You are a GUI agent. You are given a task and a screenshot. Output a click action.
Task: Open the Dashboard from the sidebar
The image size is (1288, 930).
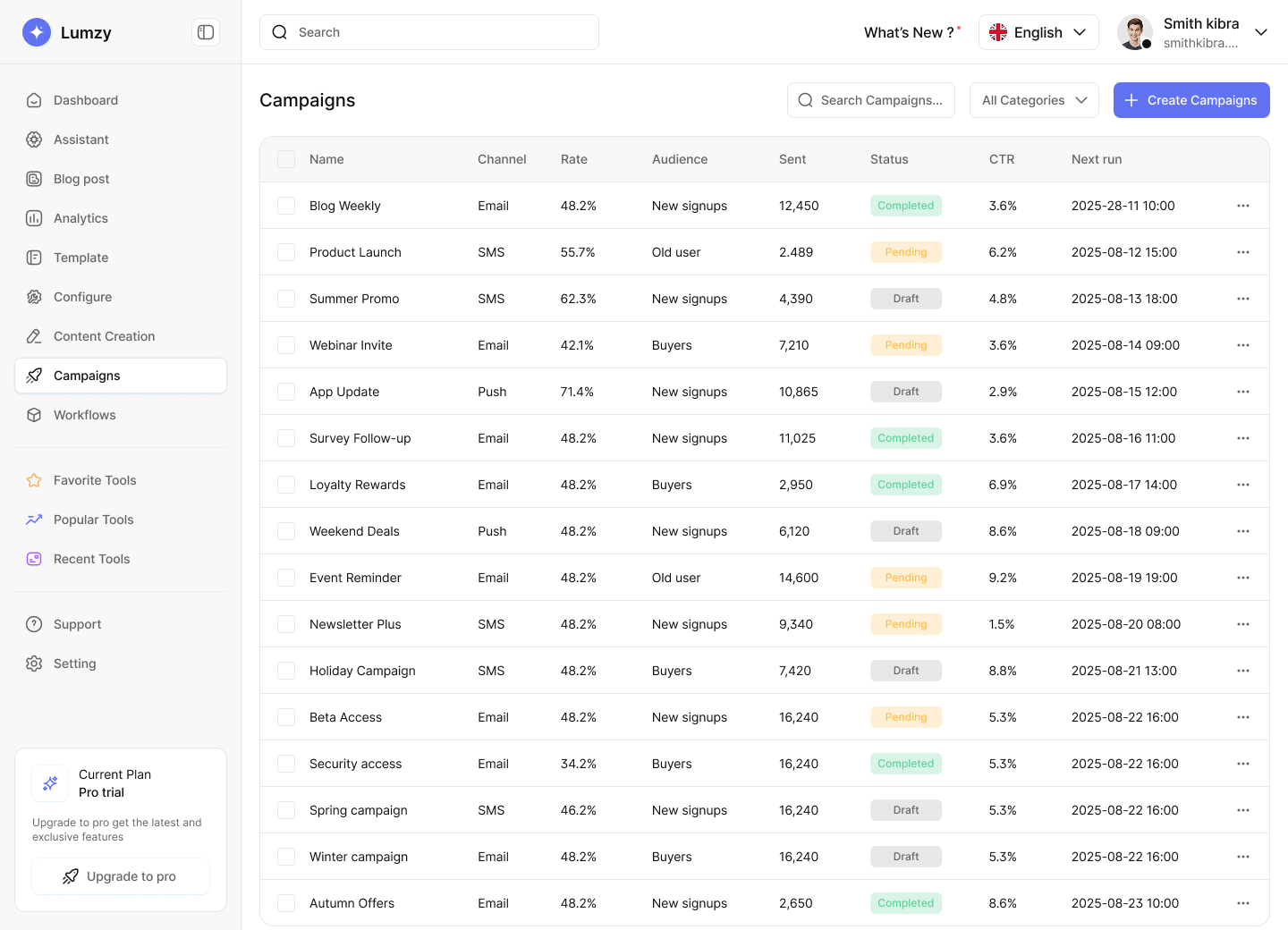pyautogui.click(x=85, y=100)
